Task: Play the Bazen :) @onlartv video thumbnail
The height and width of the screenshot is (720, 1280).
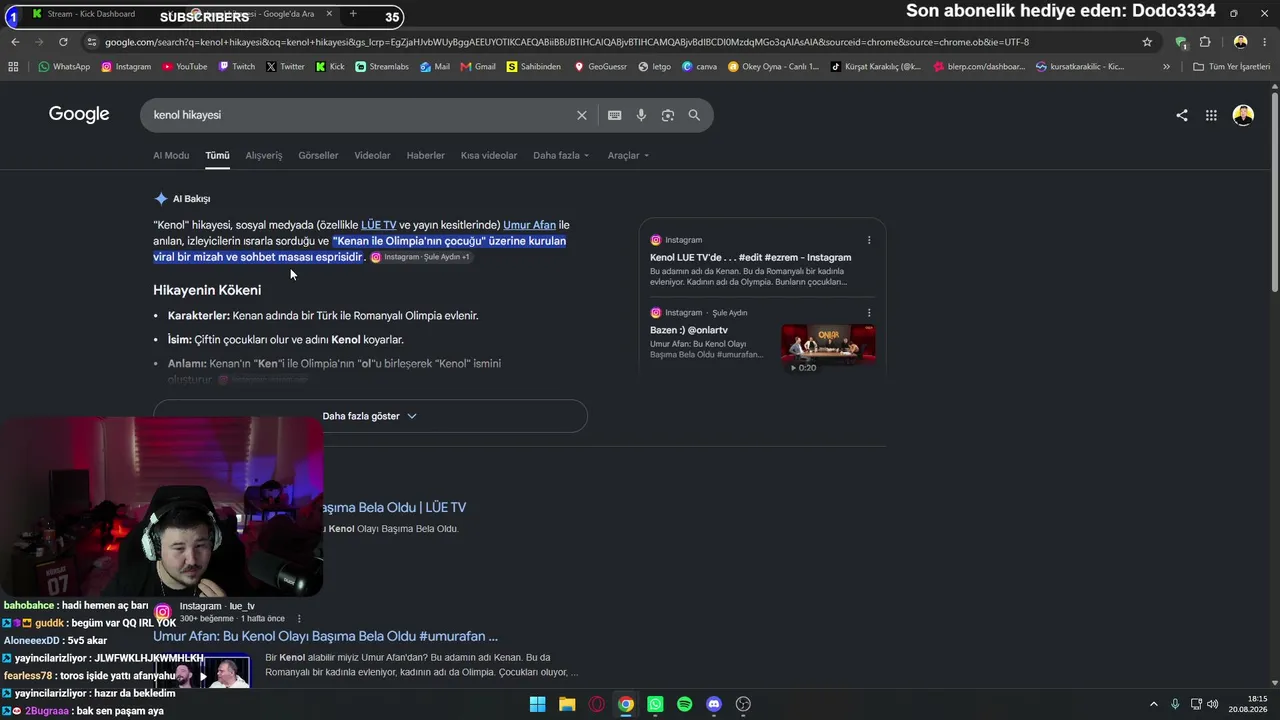Action: pyautogui.click(x=828, y=346)
